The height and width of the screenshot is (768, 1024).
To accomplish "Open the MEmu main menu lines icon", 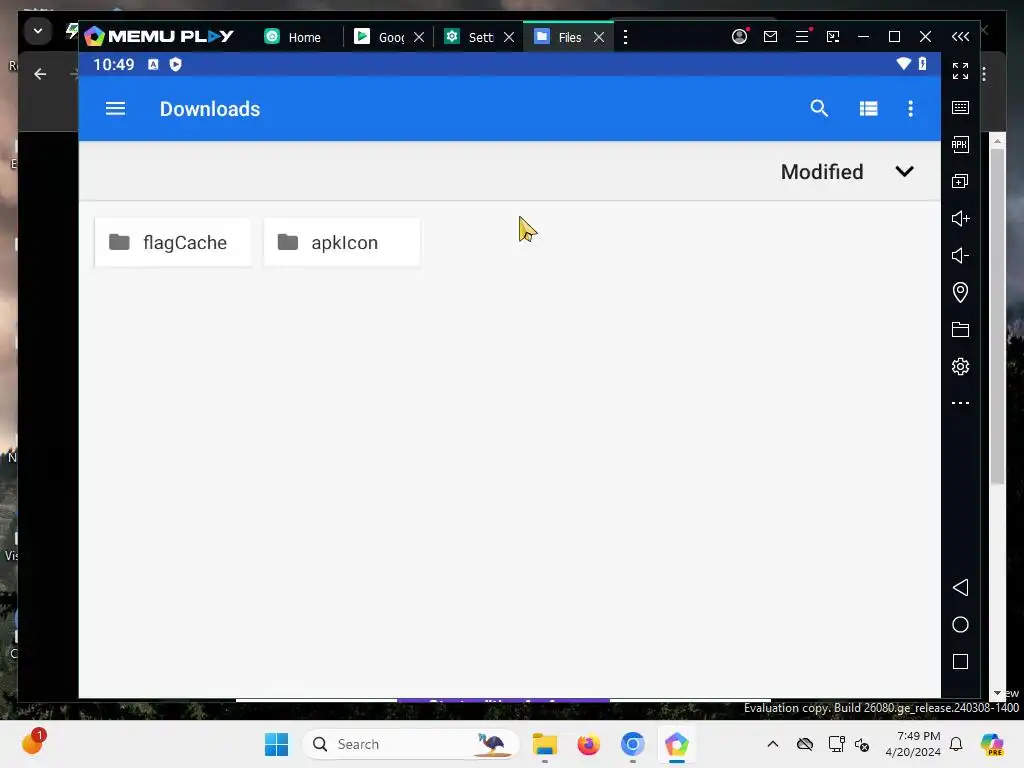I will coord(802,37).
